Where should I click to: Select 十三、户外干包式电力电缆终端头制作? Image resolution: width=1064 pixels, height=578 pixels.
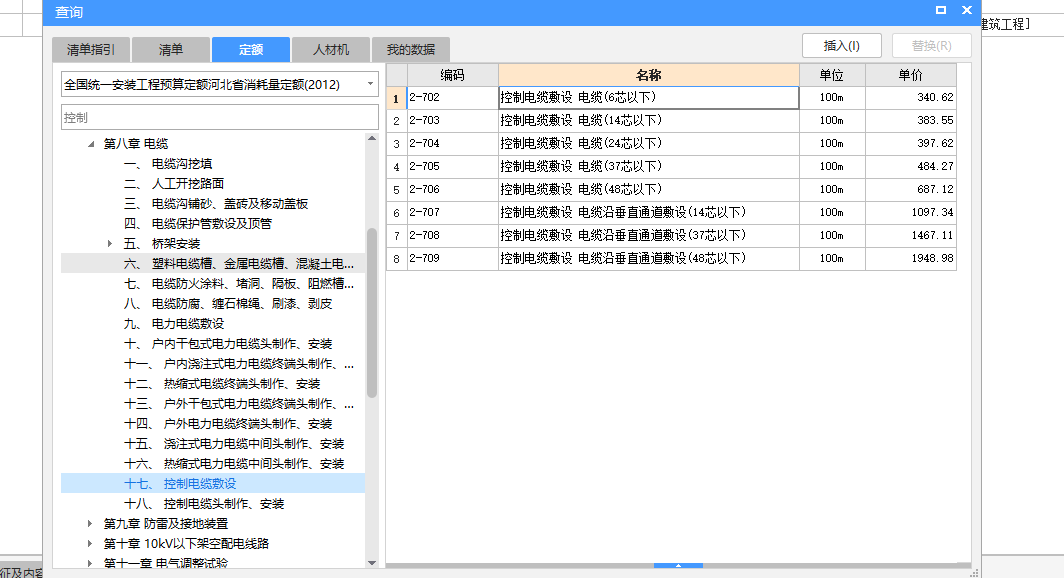(x=239, y=404)
